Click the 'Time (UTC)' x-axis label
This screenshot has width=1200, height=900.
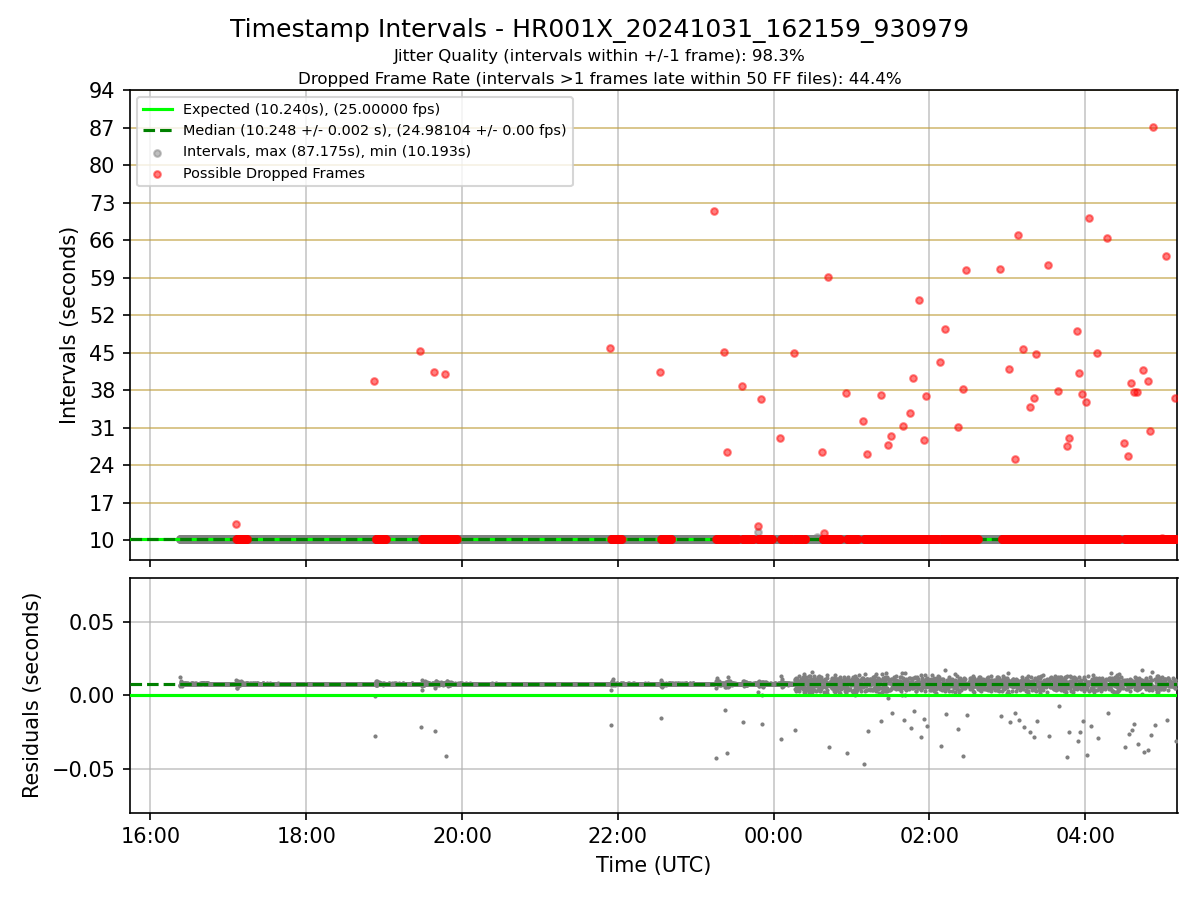pyautogui.click(x=653, y=865)
